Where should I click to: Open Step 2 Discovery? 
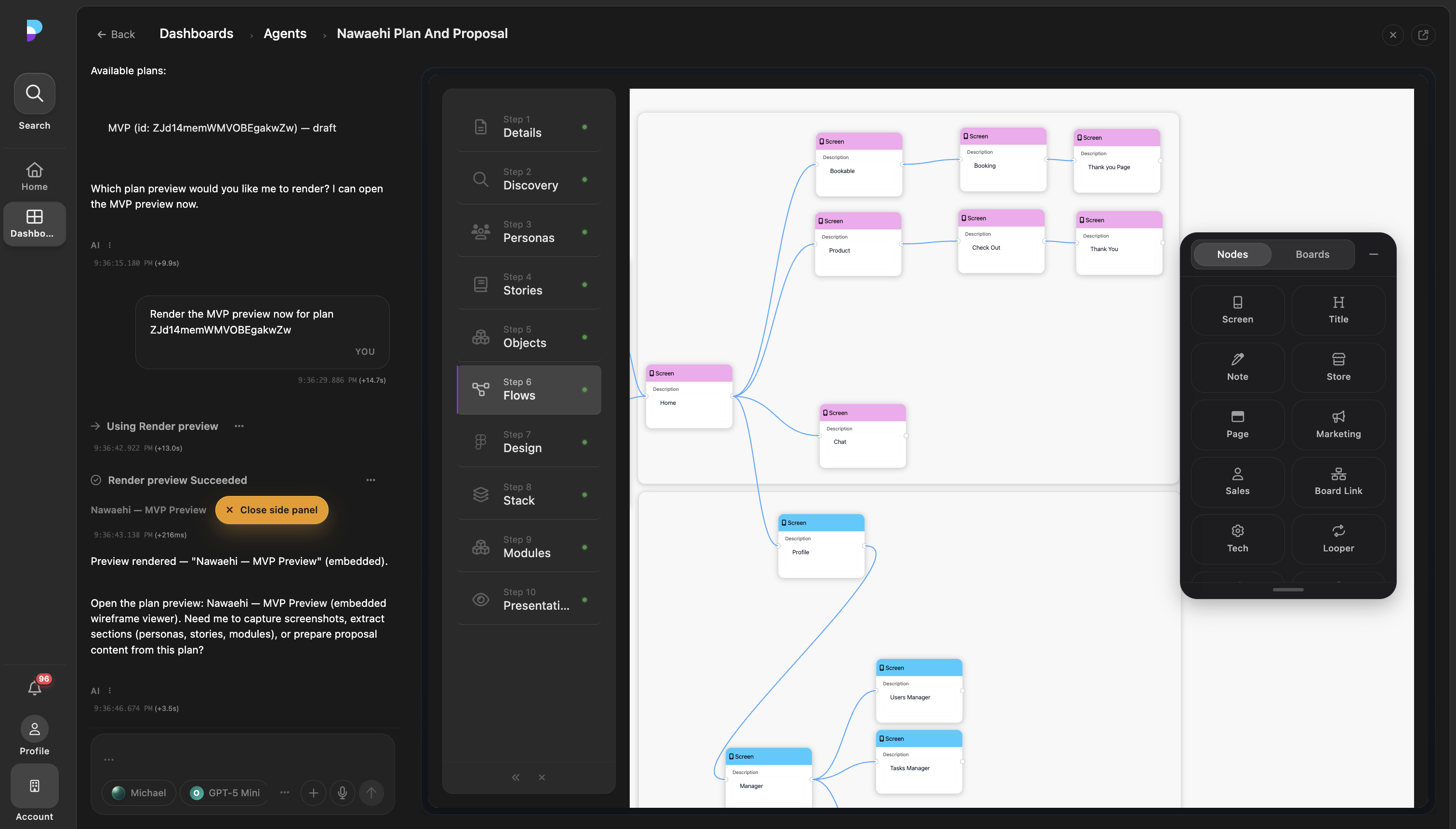click(529, 179)
